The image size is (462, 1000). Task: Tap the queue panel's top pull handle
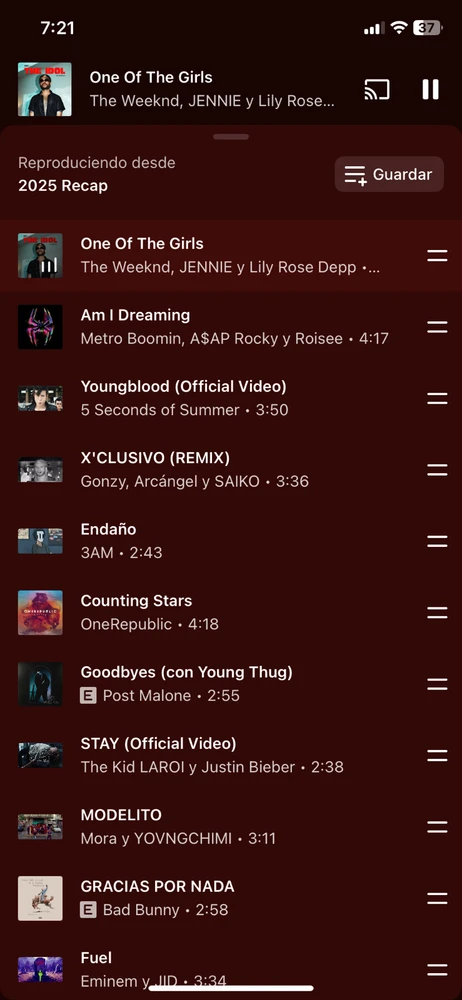(231, 136)
